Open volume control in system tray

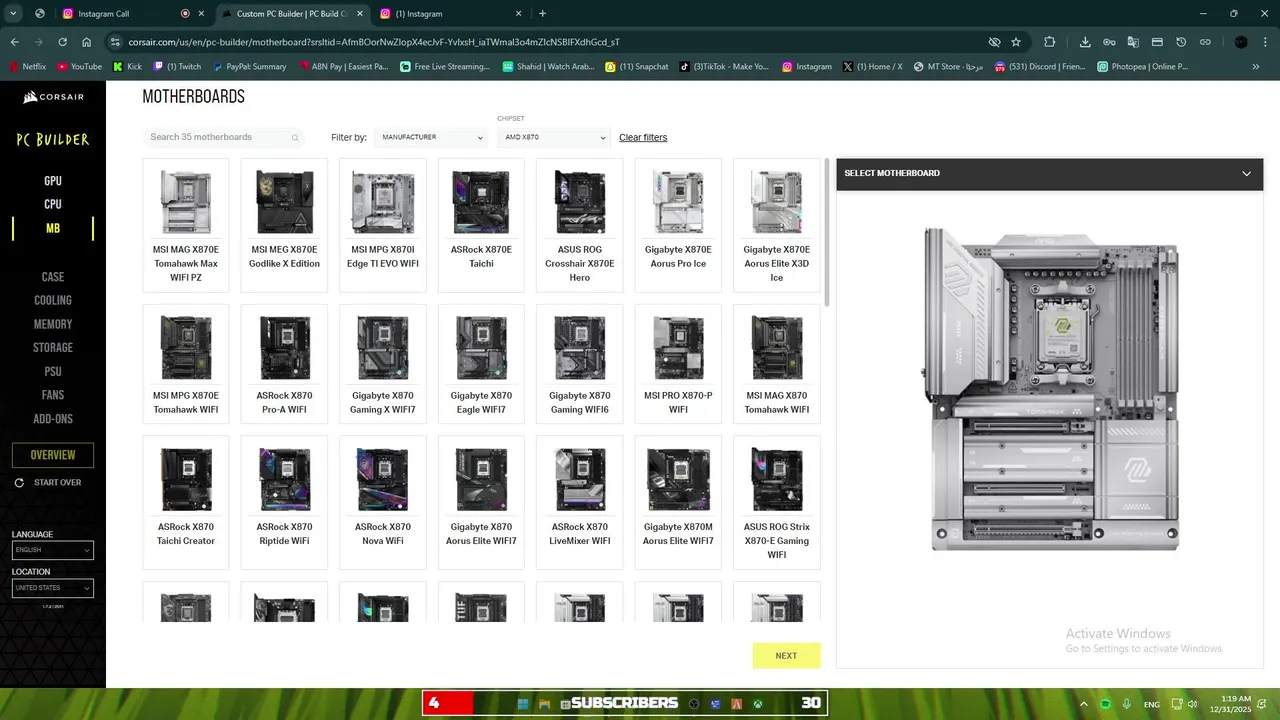pyautogui.click(x=1193, y=704)
